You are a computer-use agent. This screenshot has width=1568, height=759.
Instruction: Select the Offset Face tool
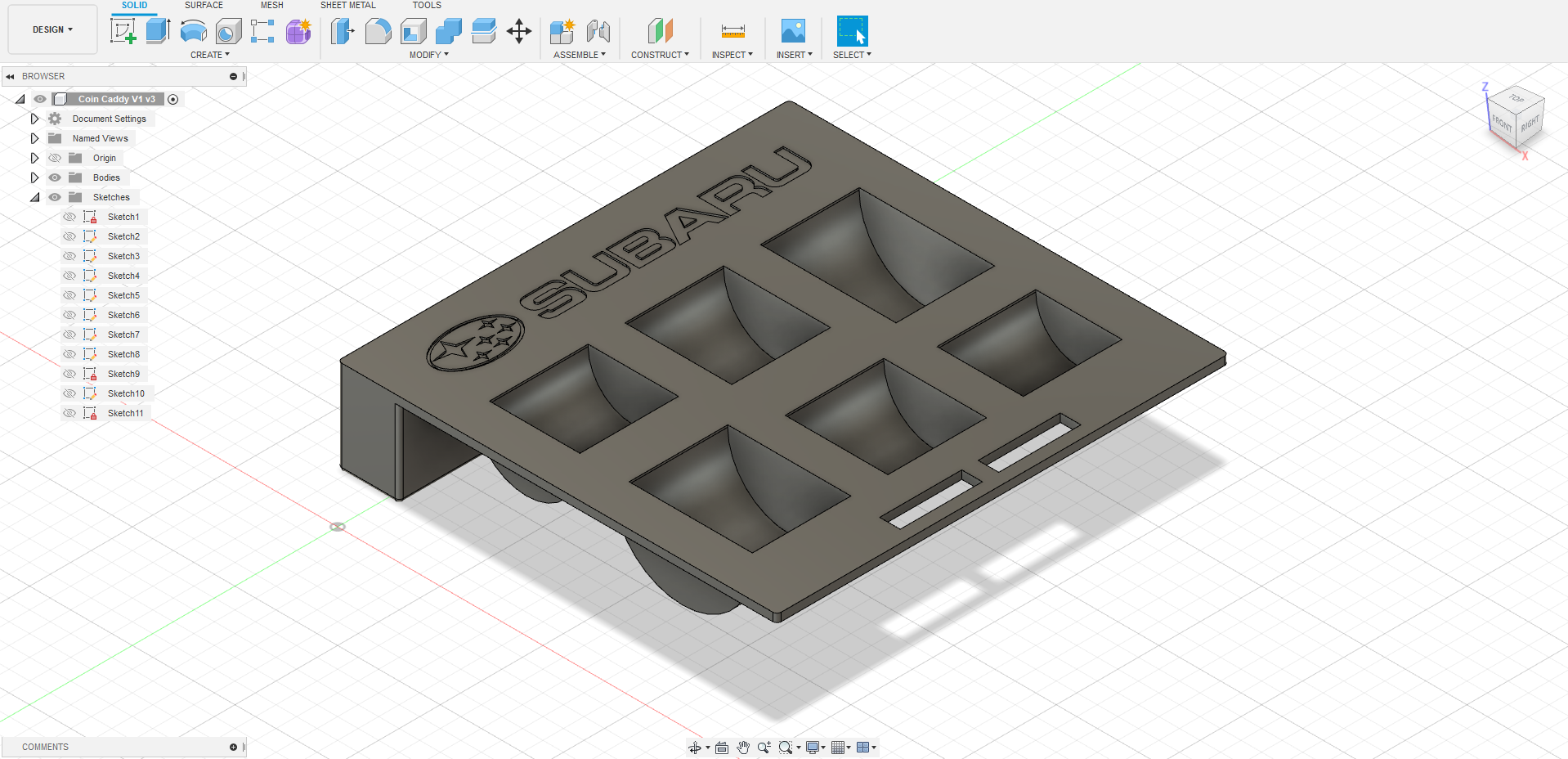coord(484,31)
